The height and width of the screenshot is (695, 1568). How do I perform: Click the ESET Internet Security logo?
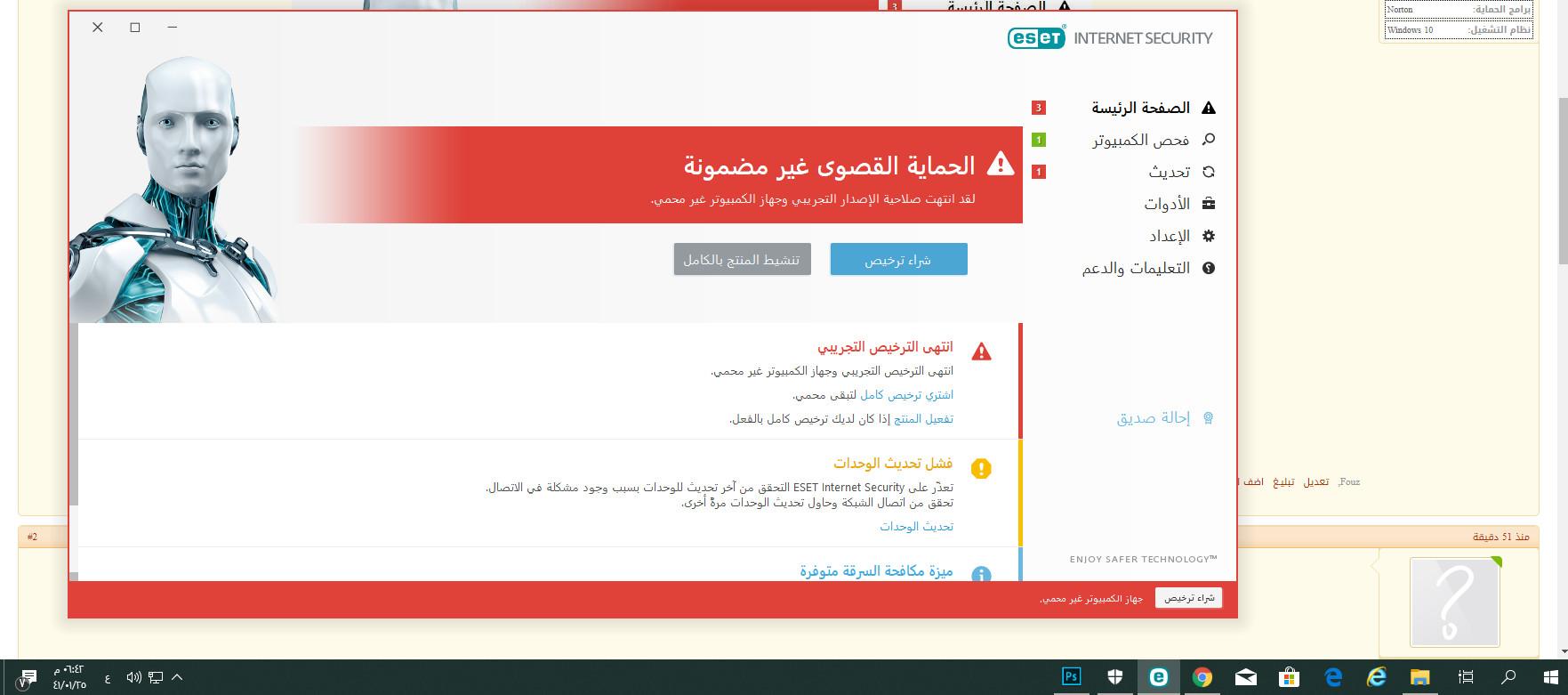(1110, 37)
